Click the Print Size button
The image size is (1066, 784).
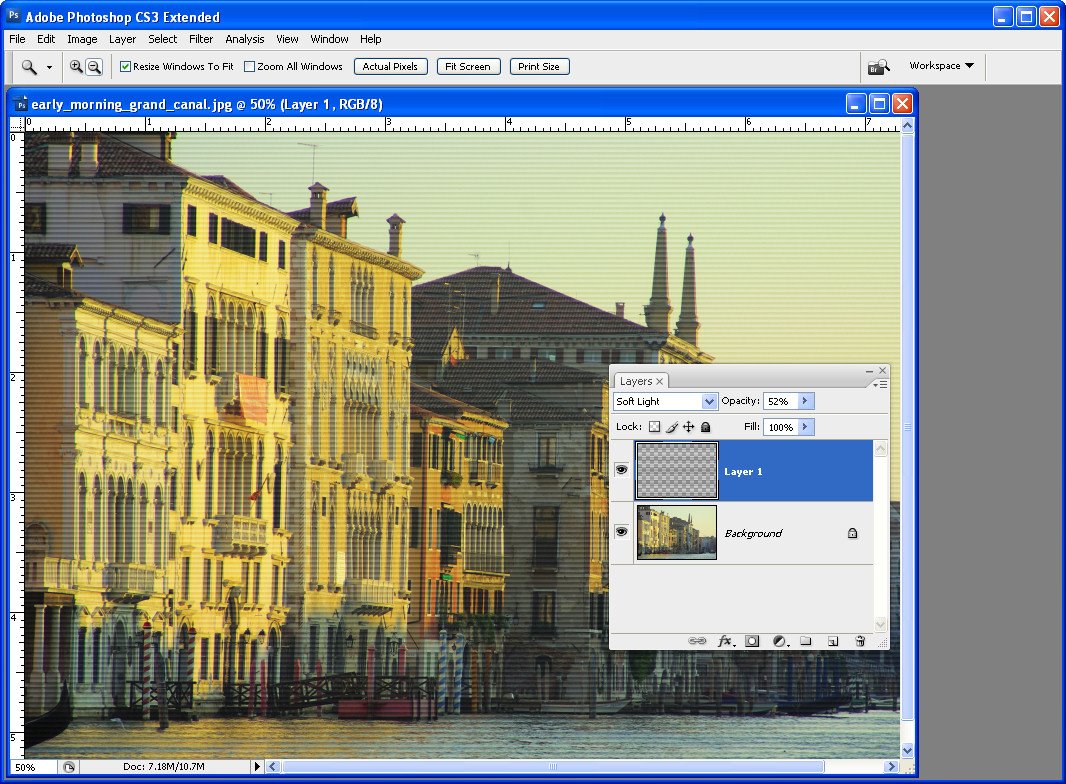click(x=539, y=67)
